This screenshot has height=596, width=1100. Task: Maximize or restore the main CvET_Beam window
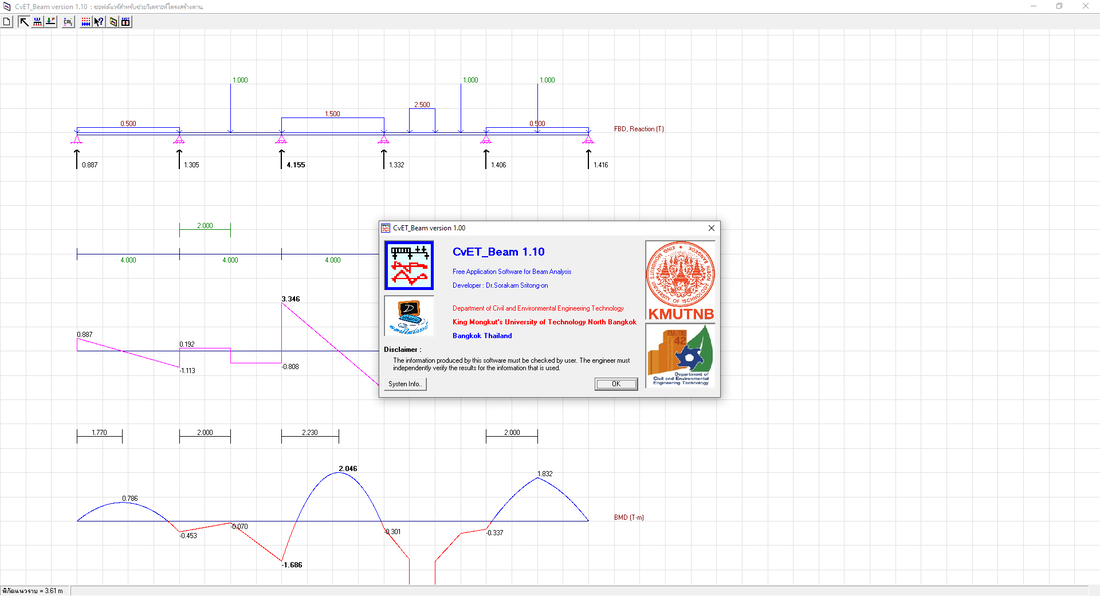[1059, 6]
